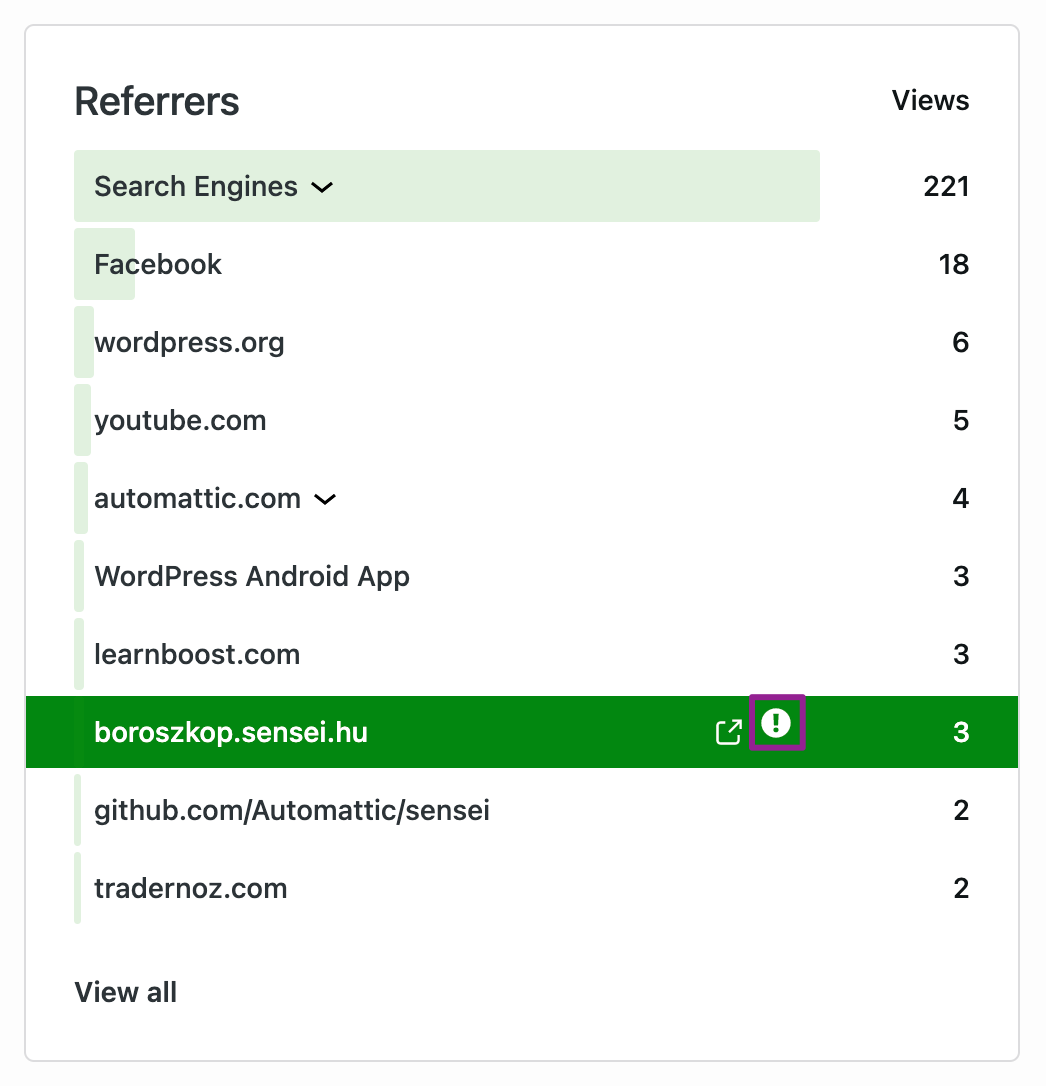Click the automattic.com label
Viewport: 1046px width, 1086px height.
pos(197,499)
